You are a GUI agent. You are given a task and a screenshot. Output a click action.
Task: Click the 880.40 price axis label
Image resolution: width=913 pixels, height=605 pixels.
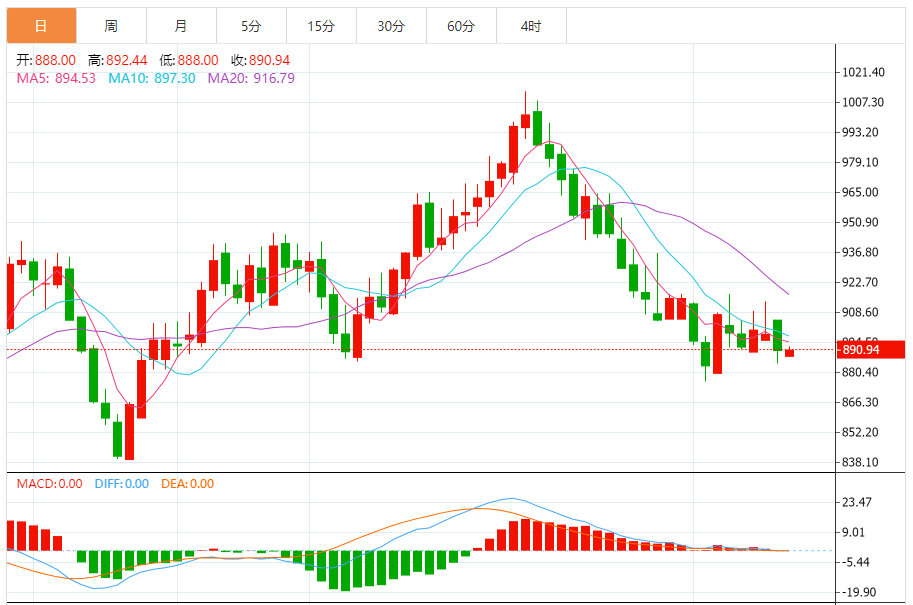point(861,372)
